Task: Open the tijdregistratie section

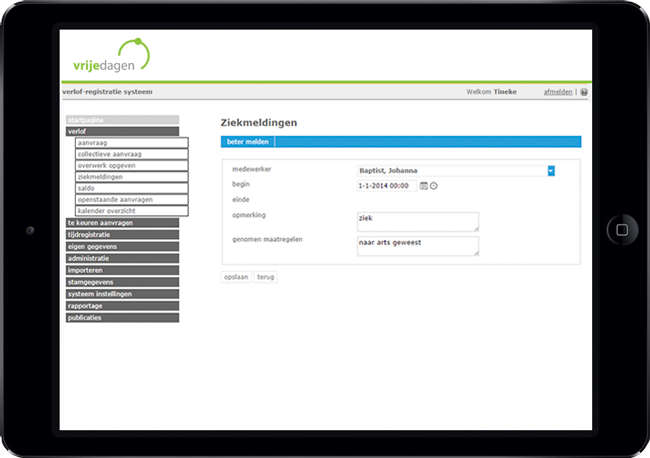Action: (x=122, y=235)
